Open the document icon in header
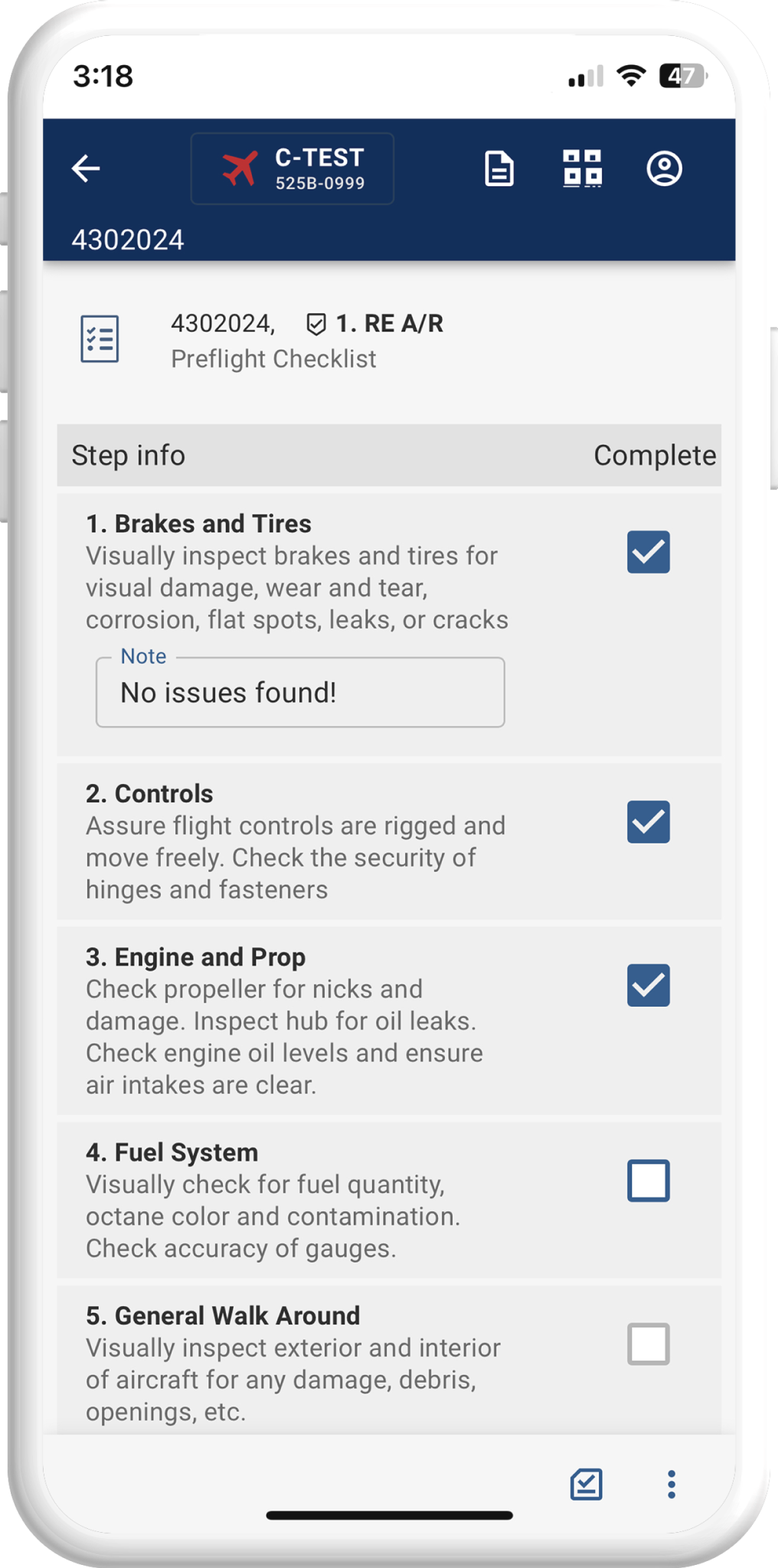Screen dimensions: 778x1568 coord(499,169)
